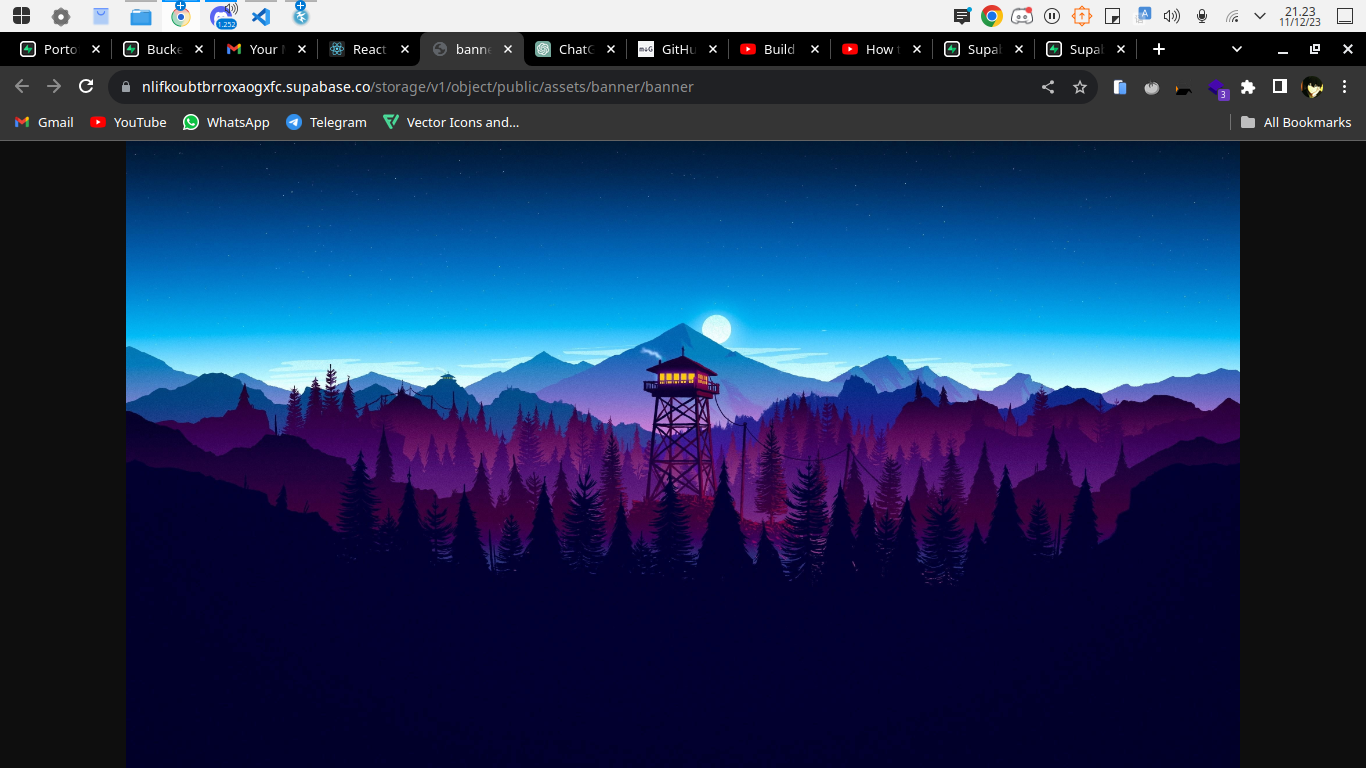Open the ChatGPT extension icon in toolbar
Screen dimensions: 1366x768
(x=1183, y=87)
